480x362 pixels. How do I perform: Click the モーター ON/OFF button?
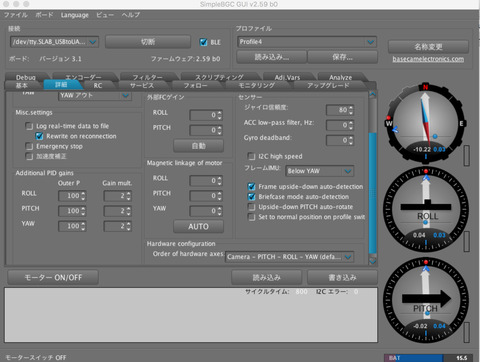pos(53,277)
